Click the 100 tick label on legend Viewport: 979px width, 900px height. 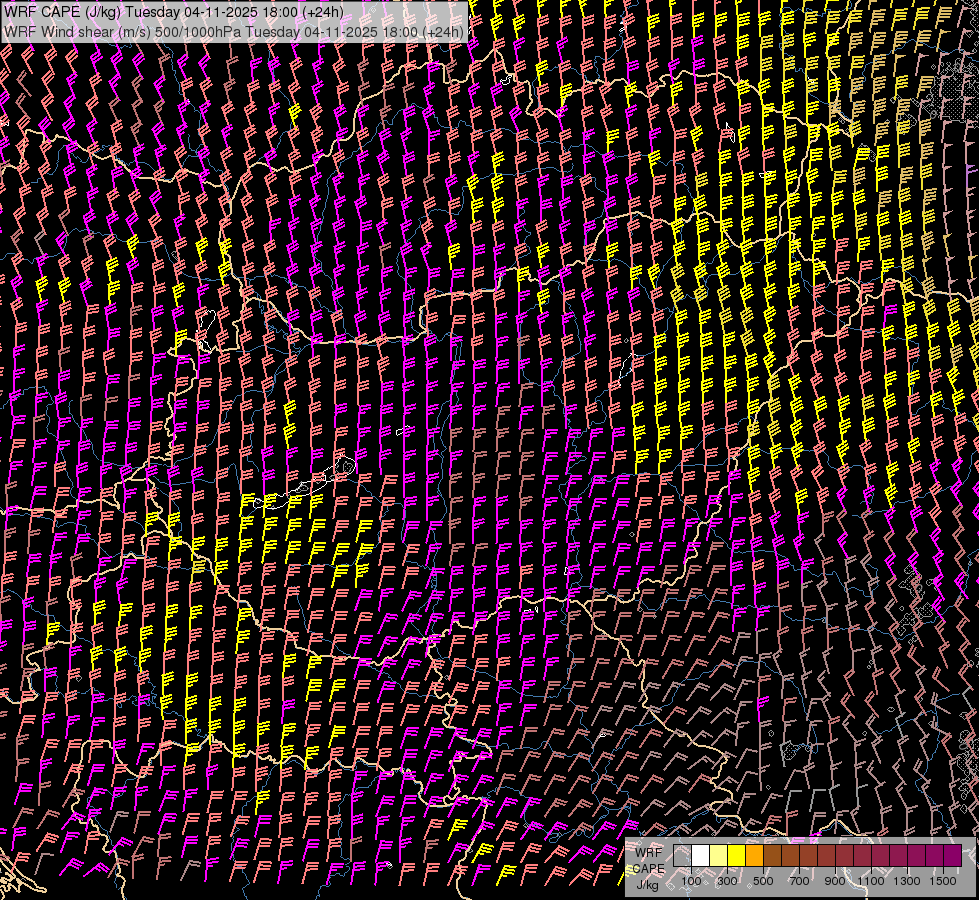click(x=691, y=881)
